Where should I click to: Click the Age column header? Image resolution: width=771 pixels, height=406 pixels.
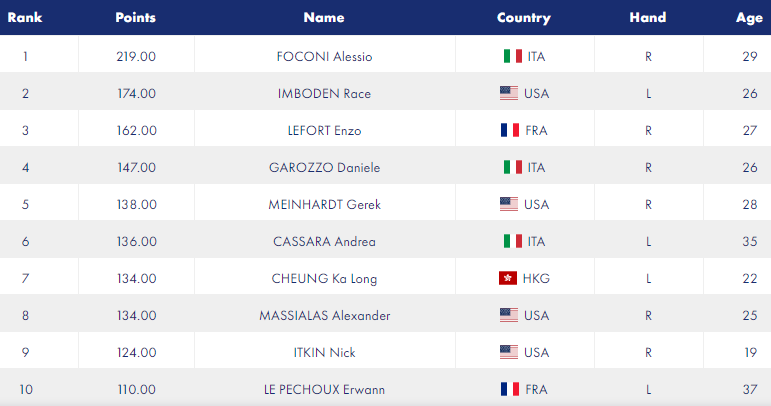749,18
